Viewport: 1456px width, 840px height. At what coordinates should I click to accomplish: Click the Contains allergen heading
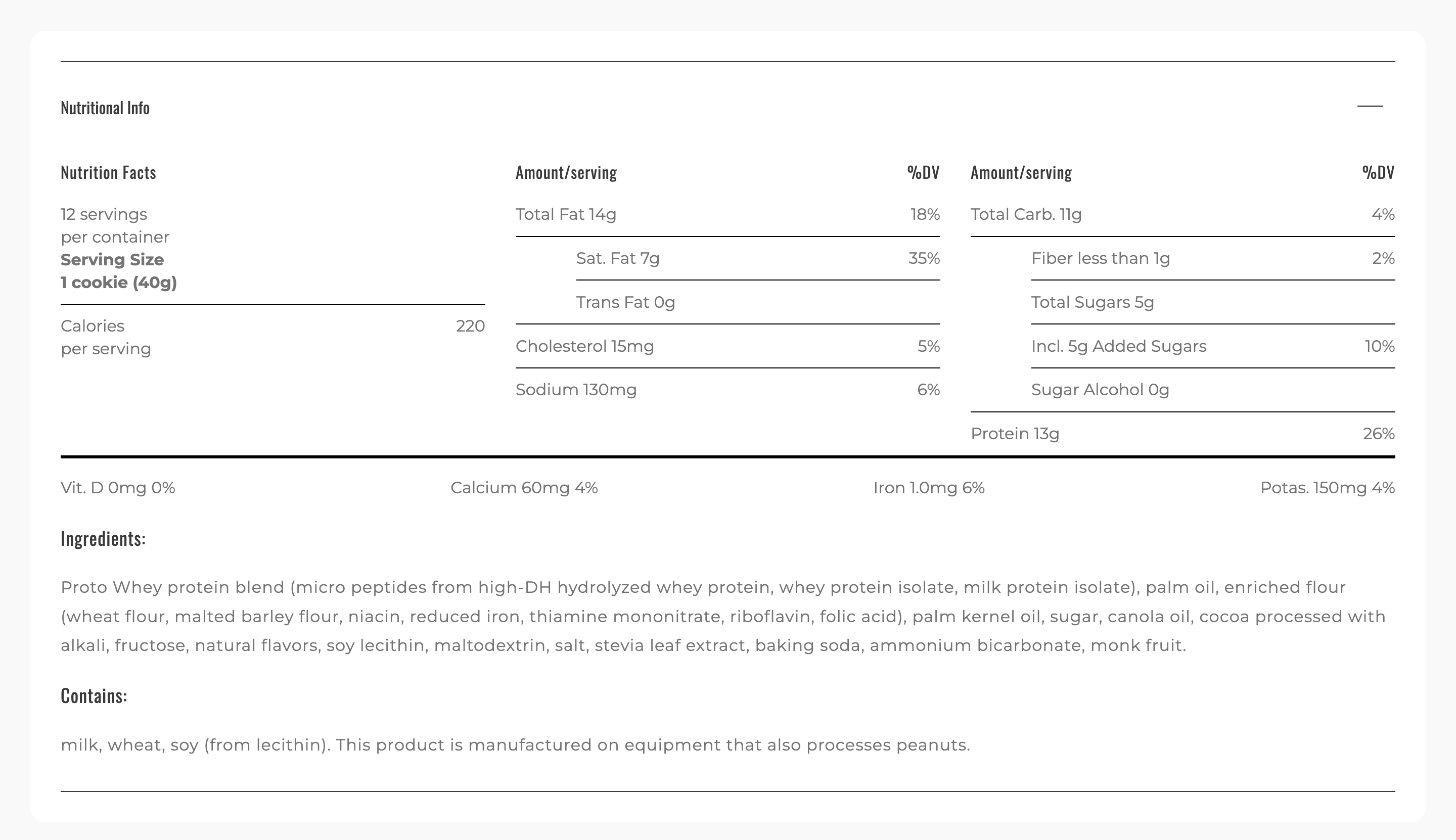pyautogui.click(x=94, y=696)
